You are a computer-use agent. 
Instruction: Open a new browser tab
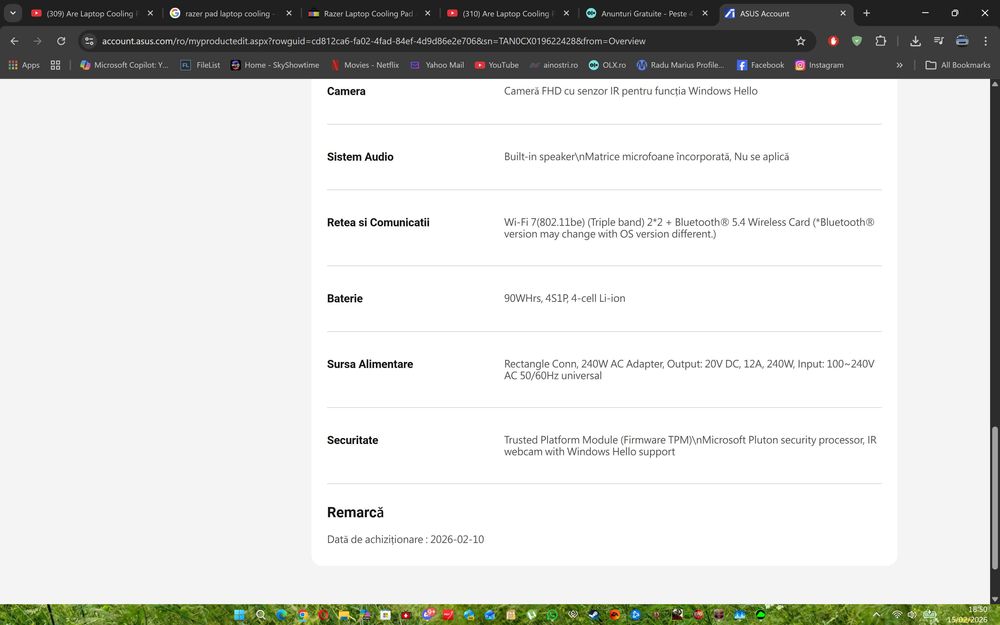coord(866,13)
